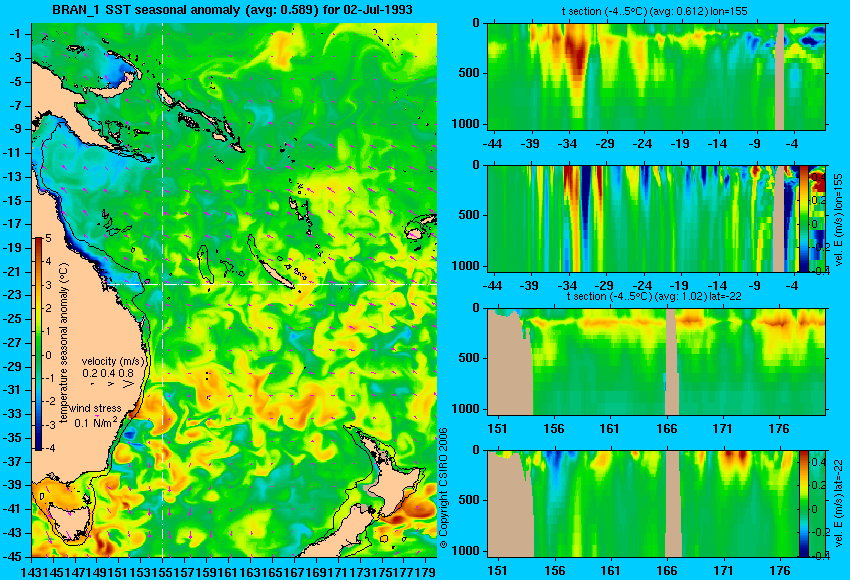Click the horizontal dashed latitude -22 section line on the map

[271, 284]
